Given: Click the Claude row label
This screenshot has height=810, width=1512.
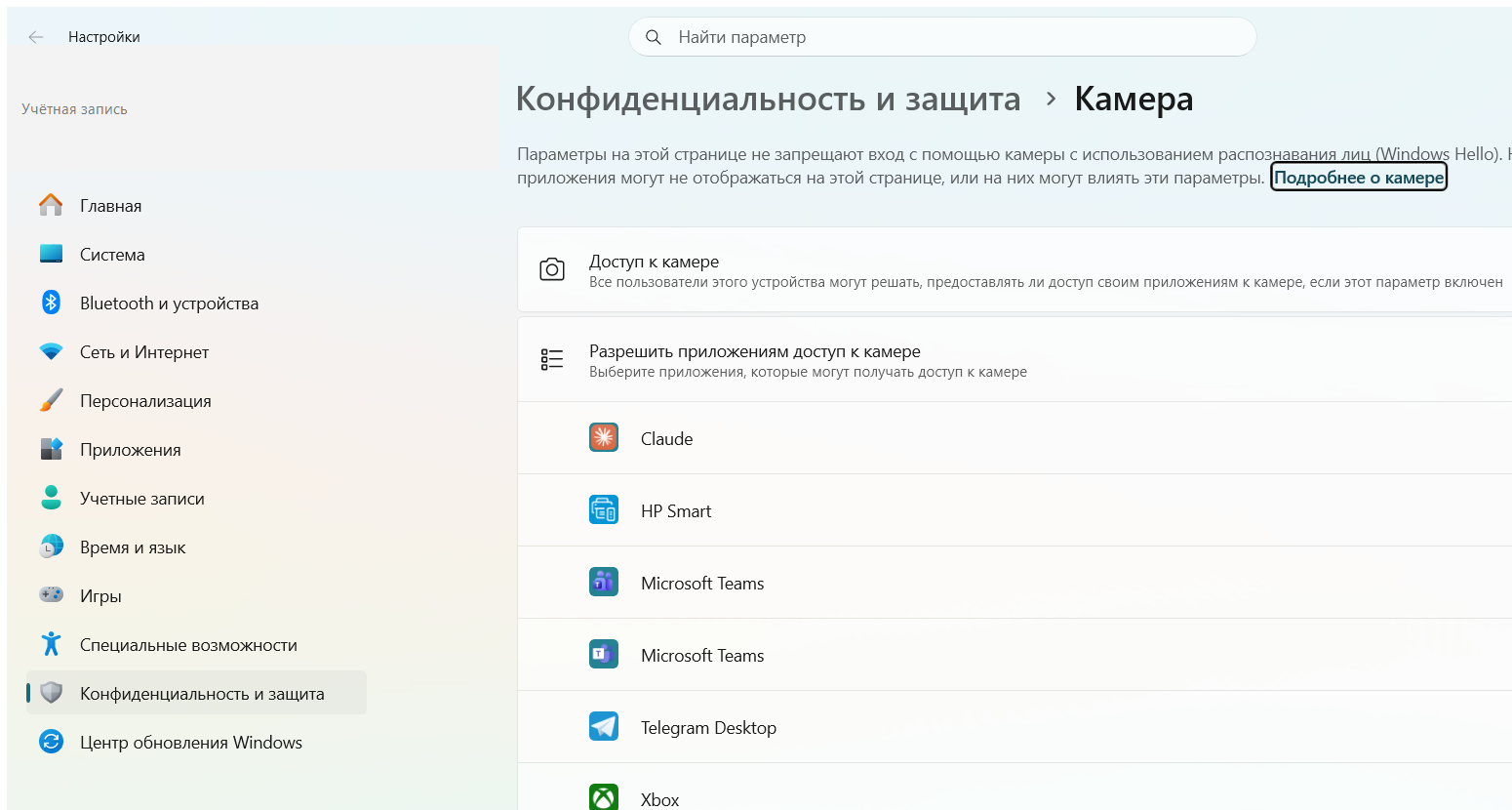Looking at the screenshot, I should point(667,439).
